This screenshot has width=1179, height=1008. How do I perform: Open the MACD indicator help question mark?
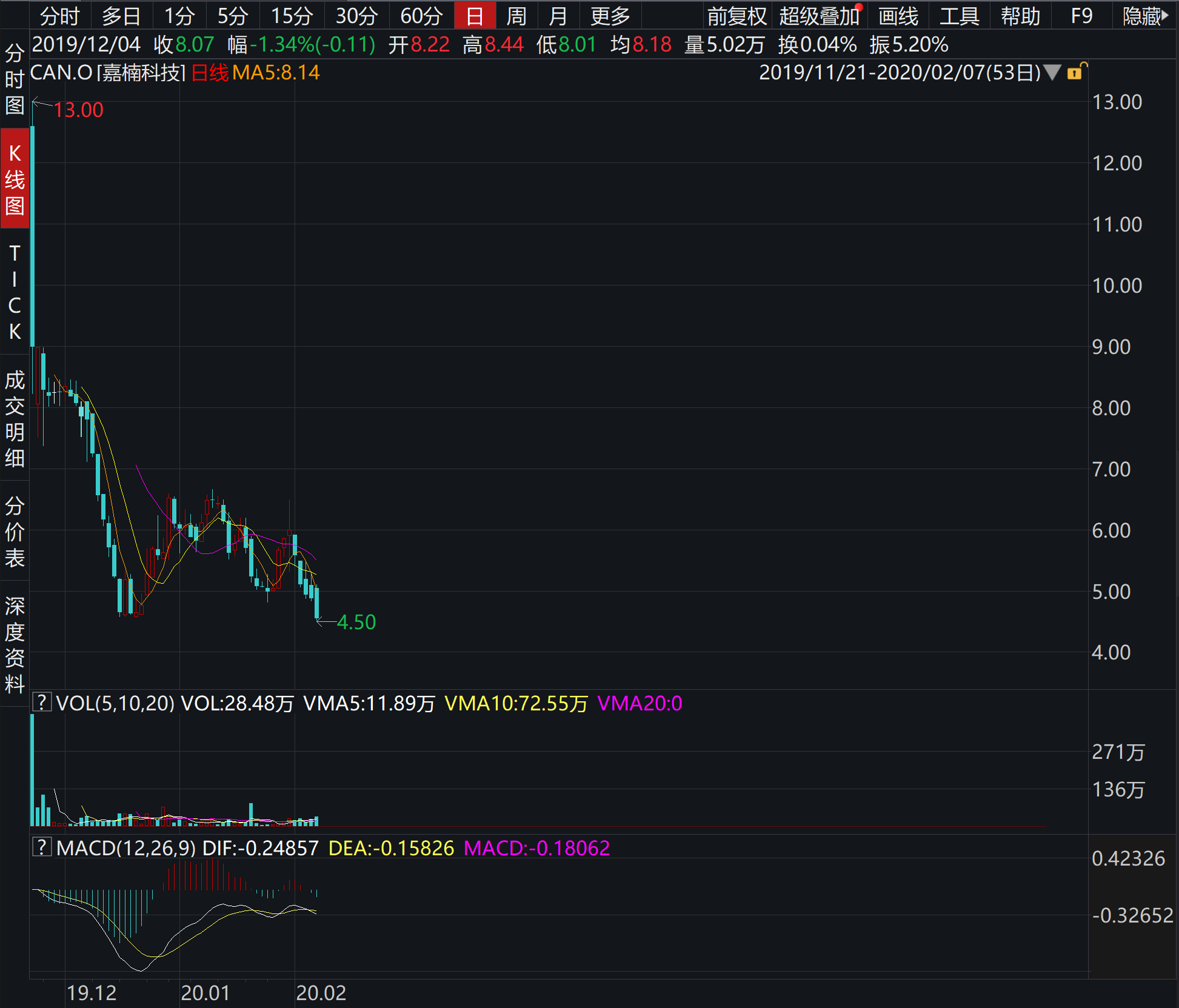(41, 847)
